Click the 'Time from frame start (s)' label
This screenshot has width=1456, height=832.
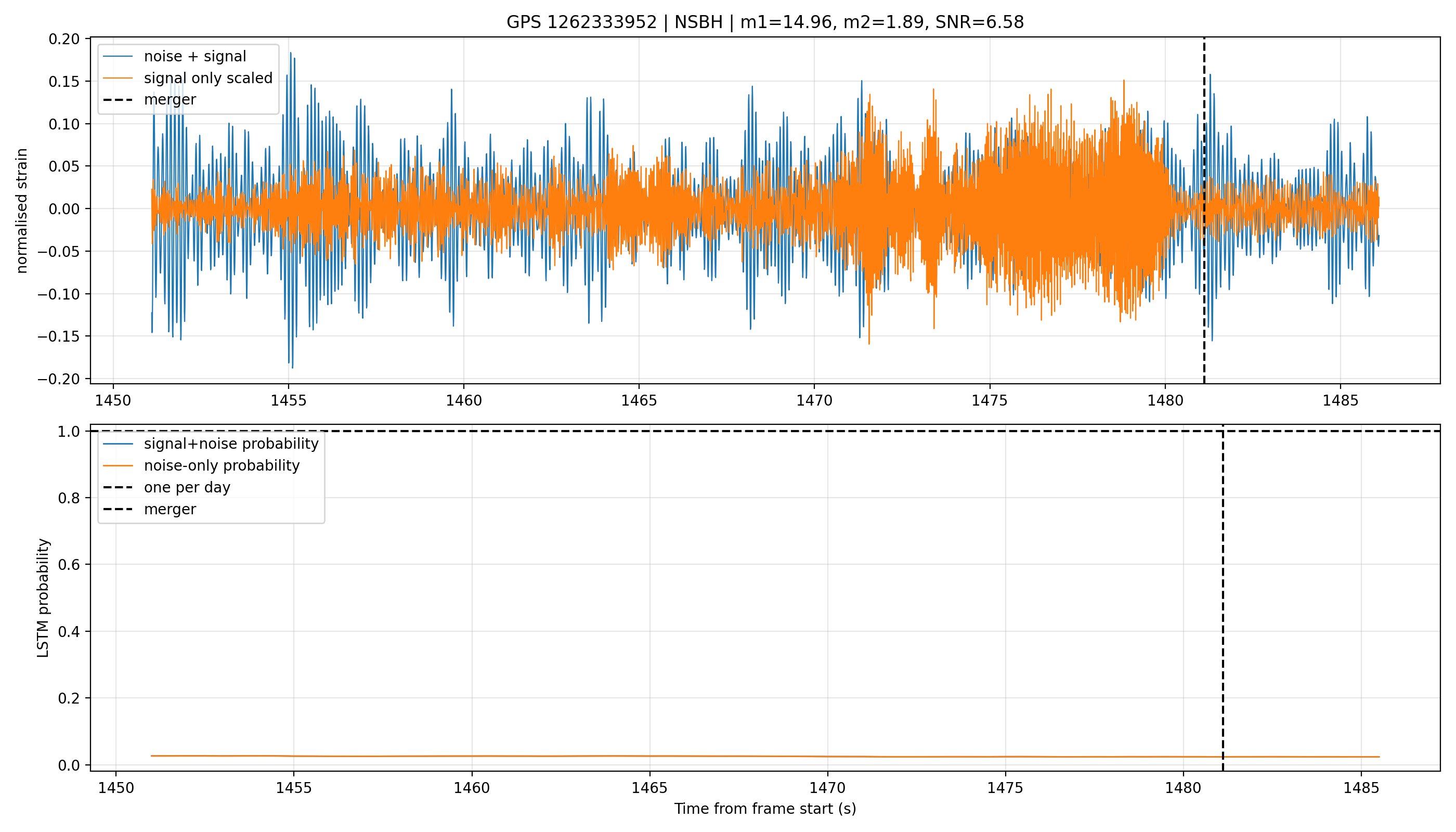pyautogui.click(x=764, y=809)
